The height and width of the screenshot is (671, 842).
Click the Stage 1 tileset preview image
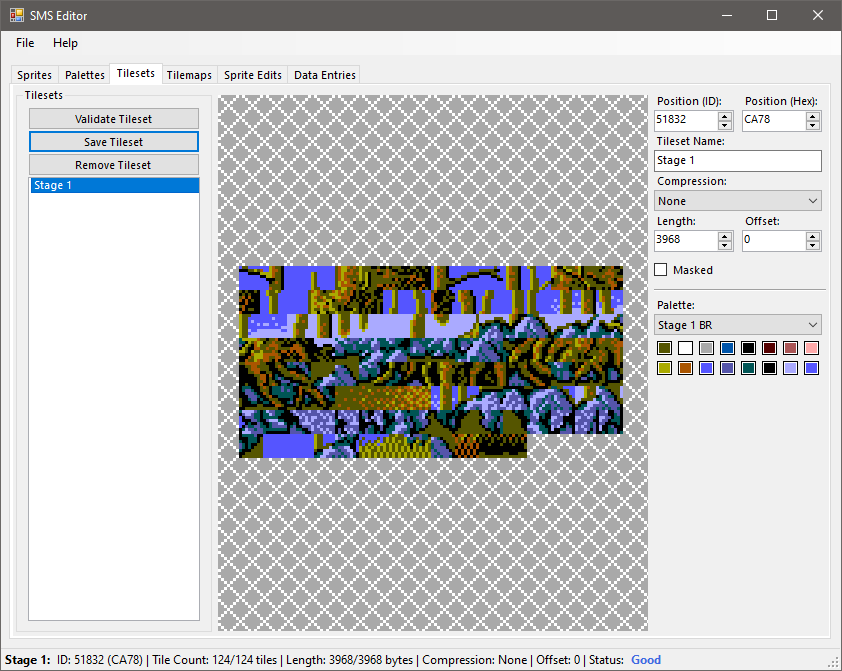coord(431,362)
